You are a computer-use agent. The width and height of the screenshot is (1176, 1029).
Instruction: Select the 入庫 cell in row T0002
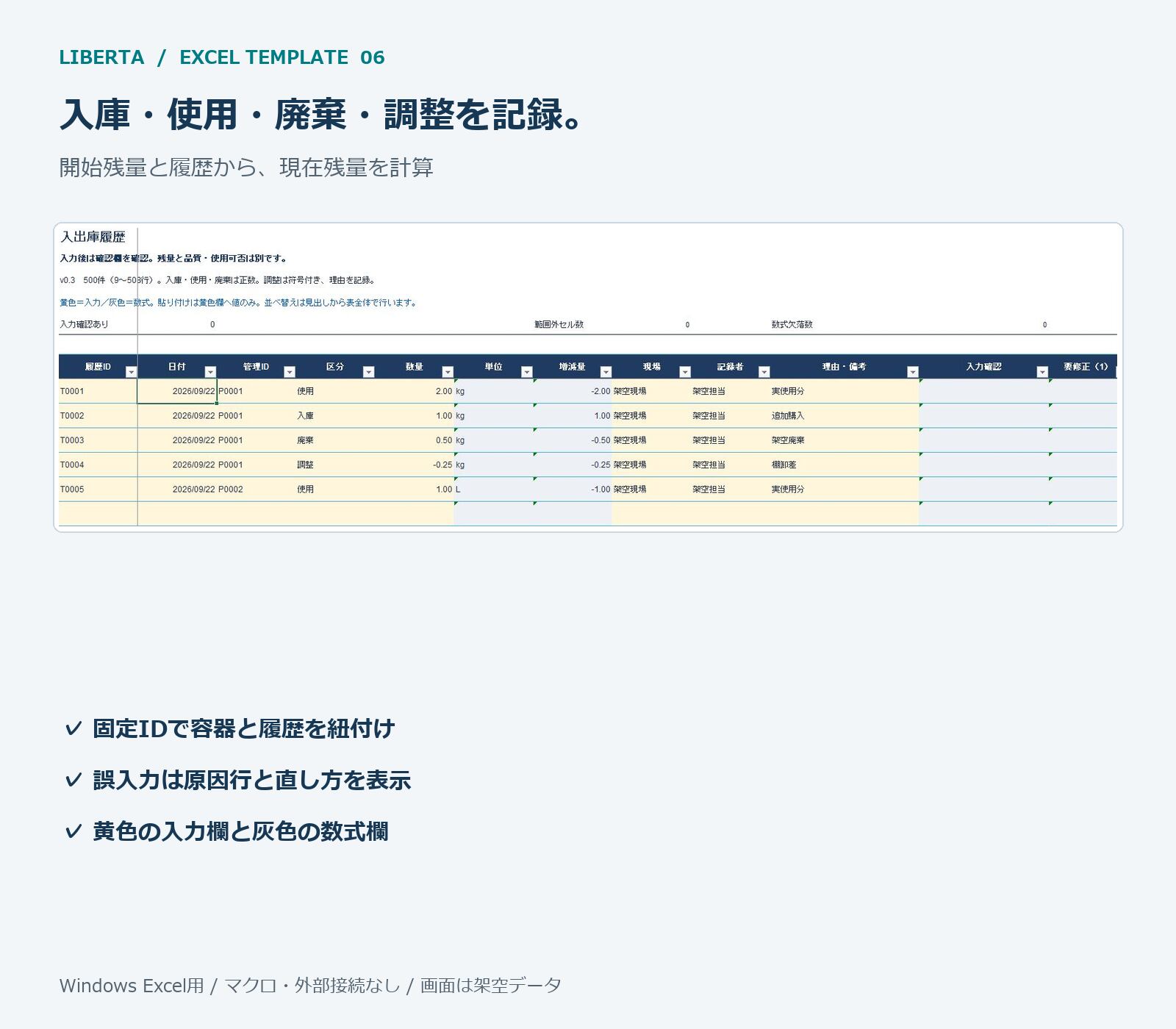tap(335, 416)
